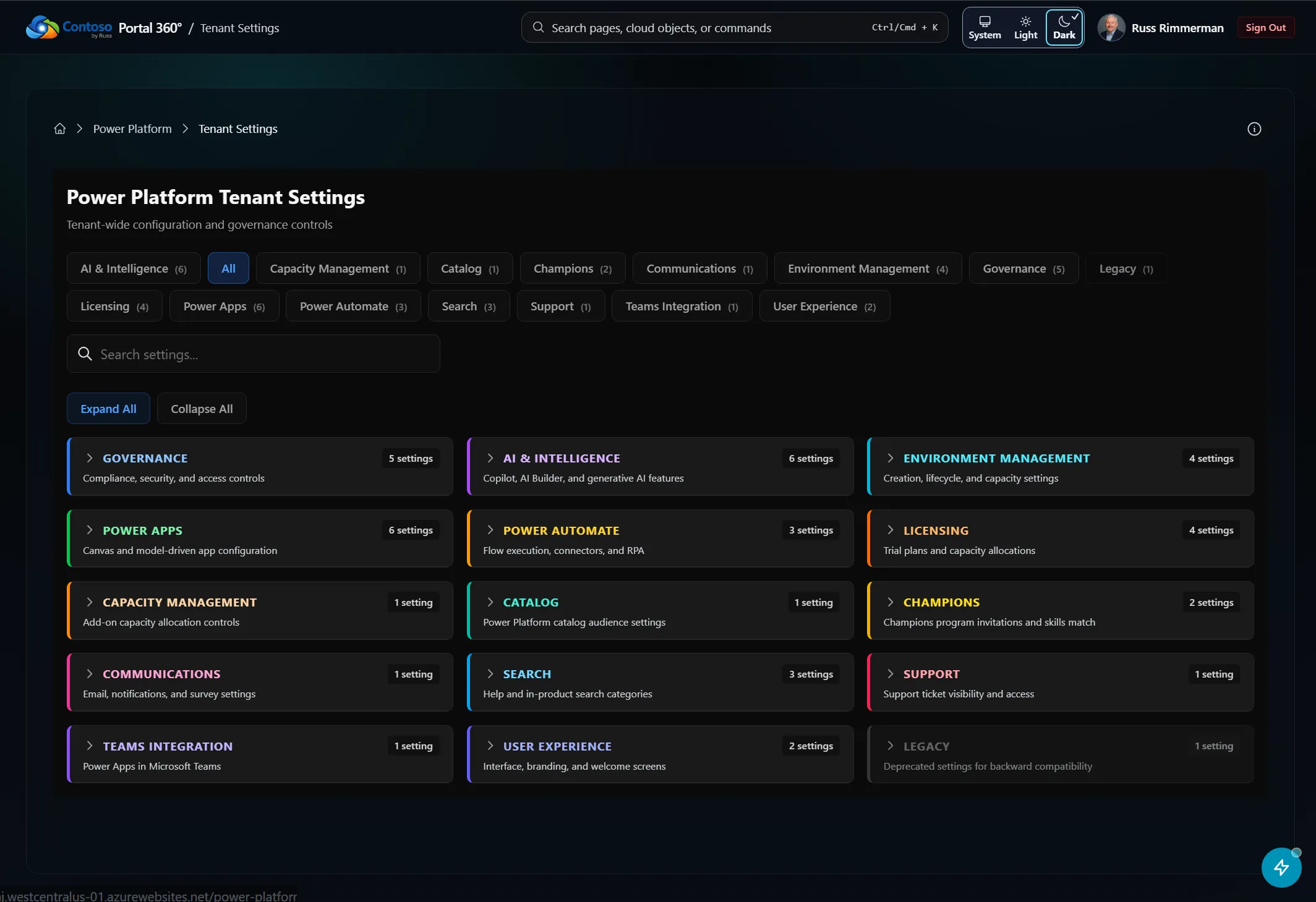Image resolution: width=1316 pixels, height=902 pixels.
Task: Expand the Power Automate section chevron
Action: pos(490,530)
